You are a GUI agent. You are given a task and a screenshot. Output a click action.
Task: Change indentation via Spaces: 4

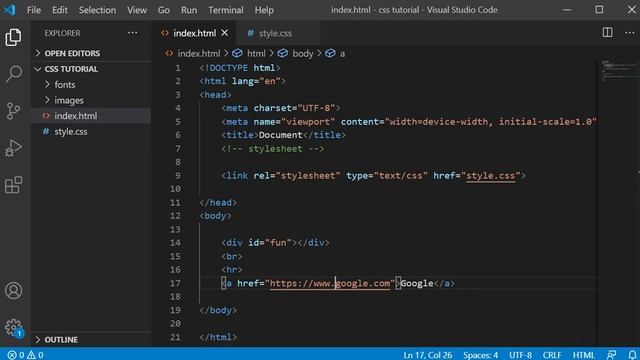(480, 355)
